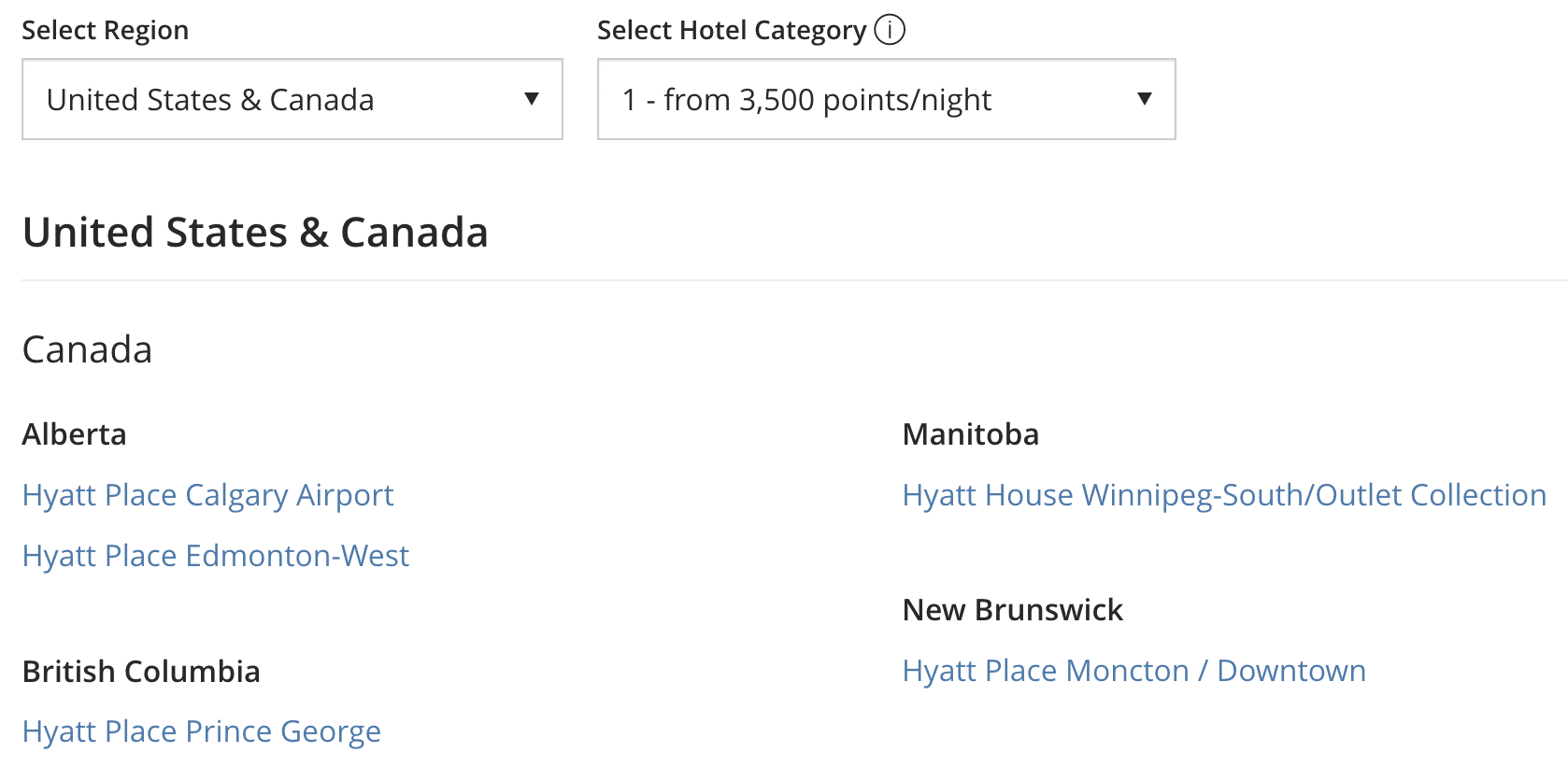The height and width of the screenshot is (781, 1568).
Task: Open the Select Region dropdown
Action: click(292, 99)
